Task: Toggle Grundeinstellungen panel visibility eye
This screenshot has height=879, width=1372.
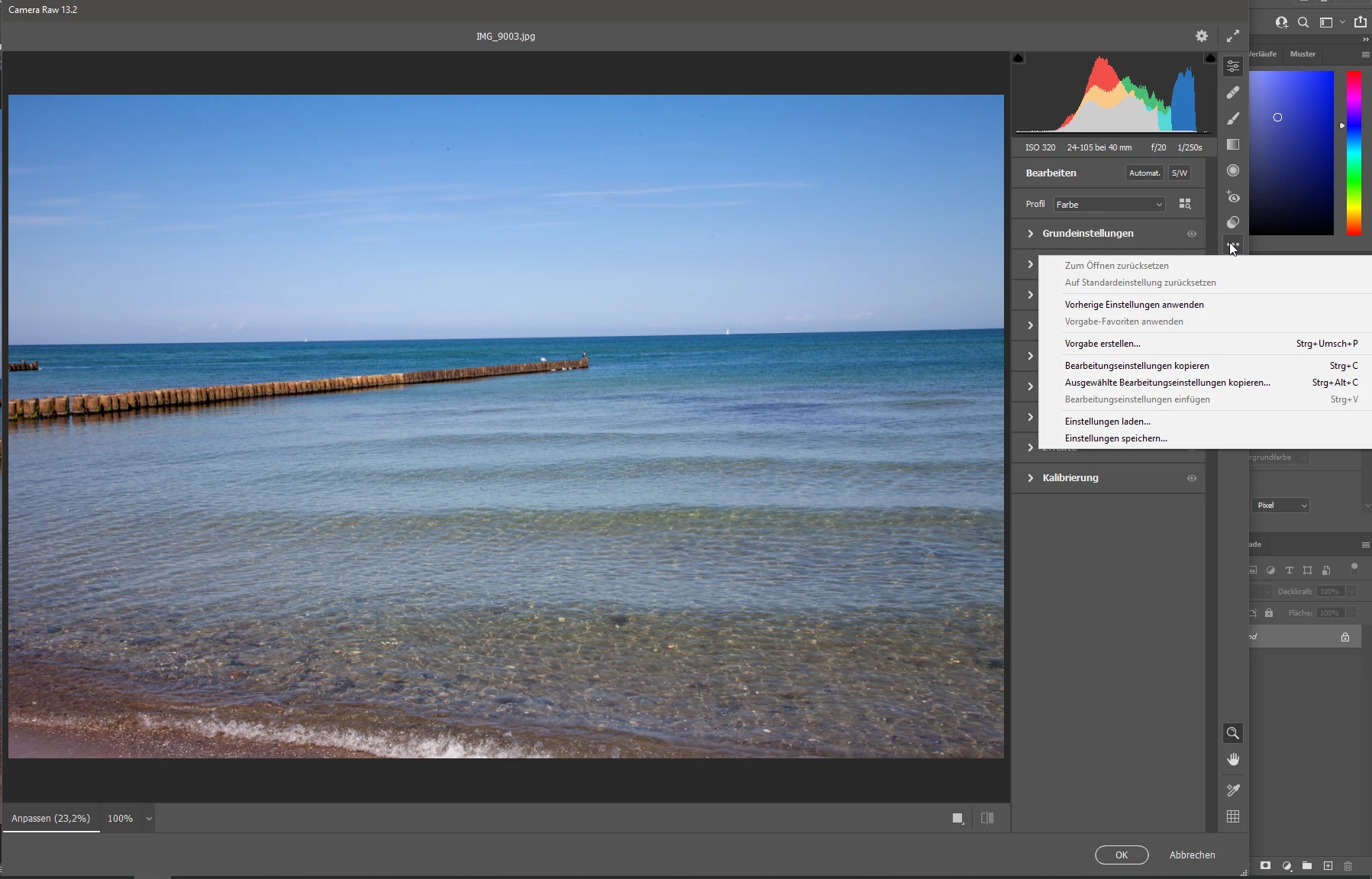Action: click(1192, 234)
